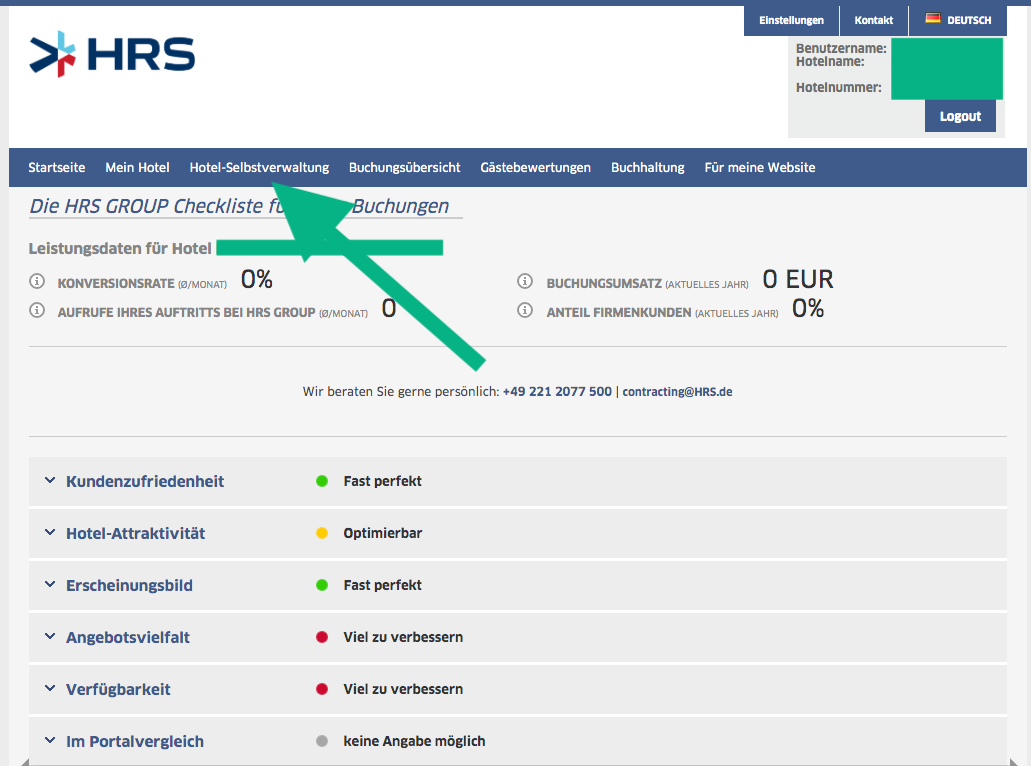
Task: Click the Benutzername label
Action: coord(841,48)
